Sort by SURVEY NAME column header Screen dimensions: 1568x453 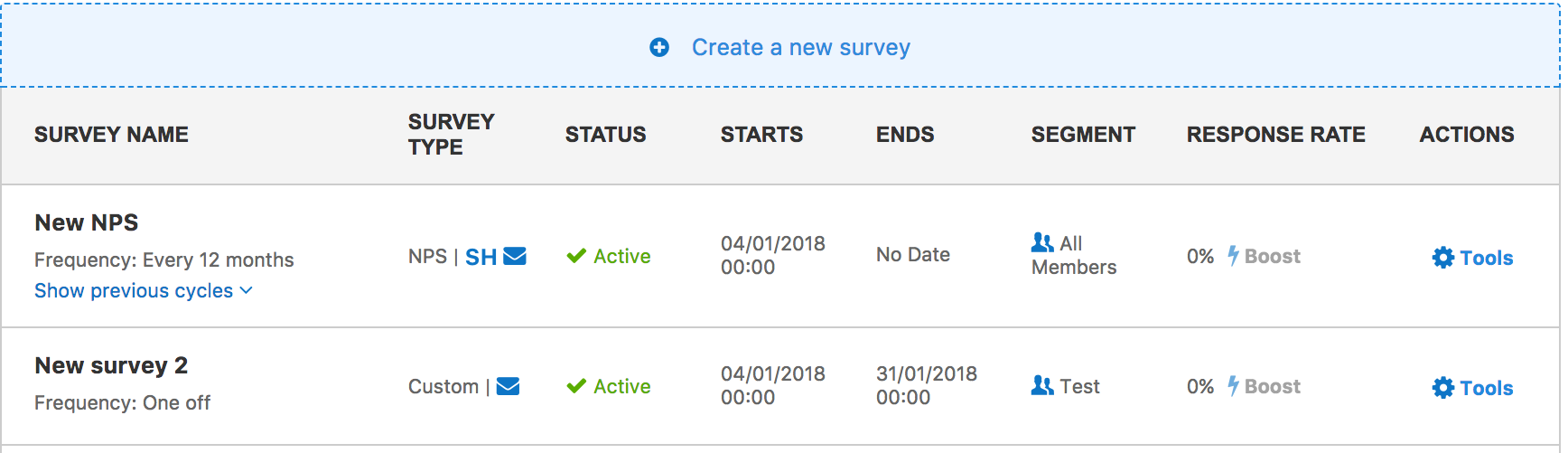[112, 135]
